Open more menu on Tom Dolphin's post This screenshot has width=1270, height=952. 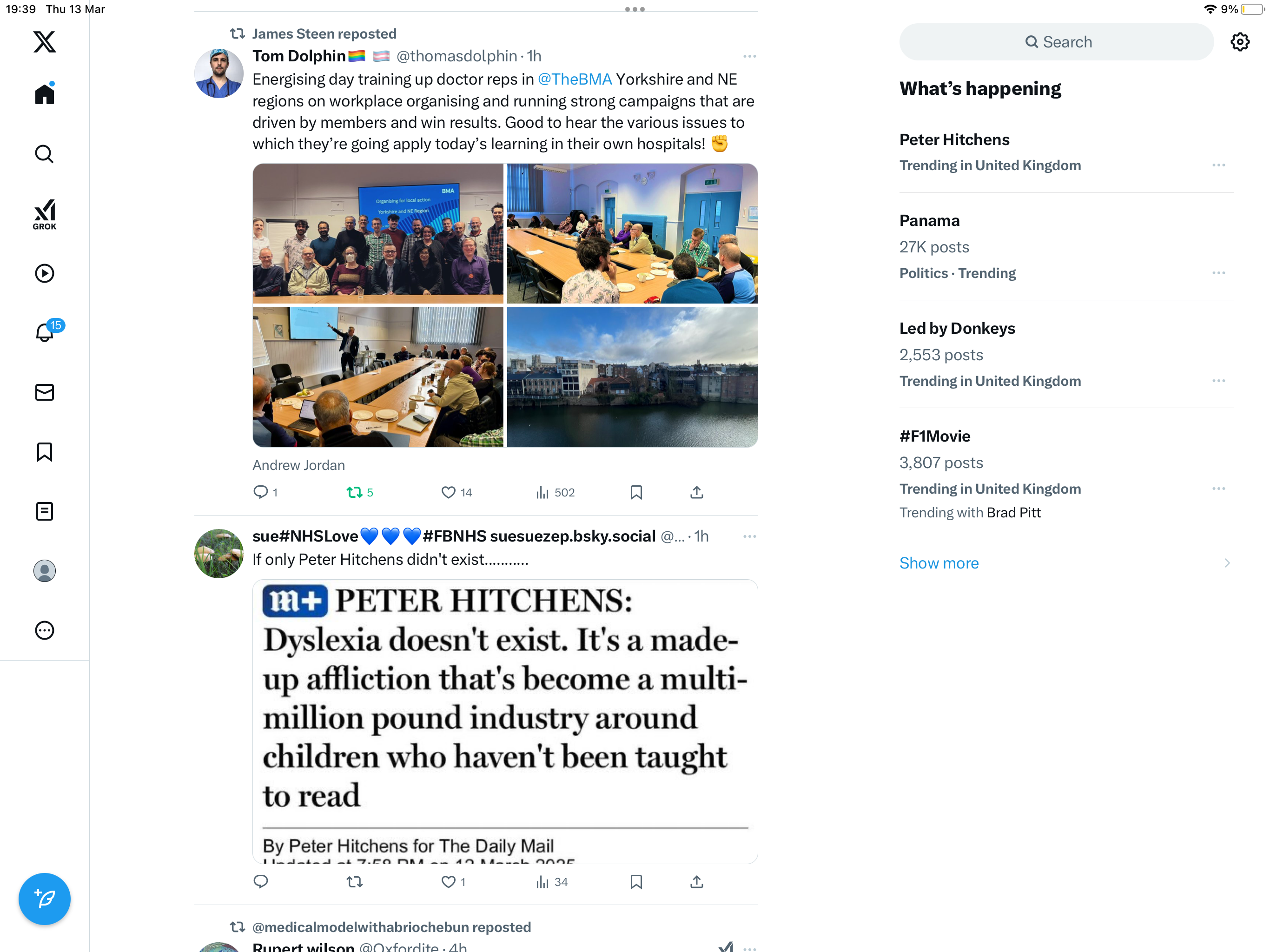749,56
